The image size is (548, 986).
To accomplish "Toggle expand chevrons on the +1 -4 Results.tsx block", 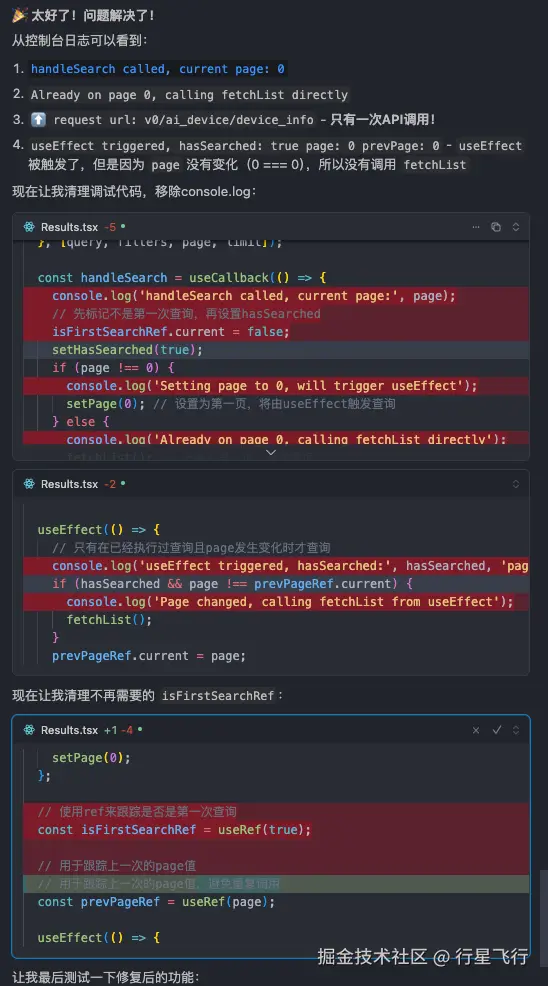I will (x=515, y=729).
